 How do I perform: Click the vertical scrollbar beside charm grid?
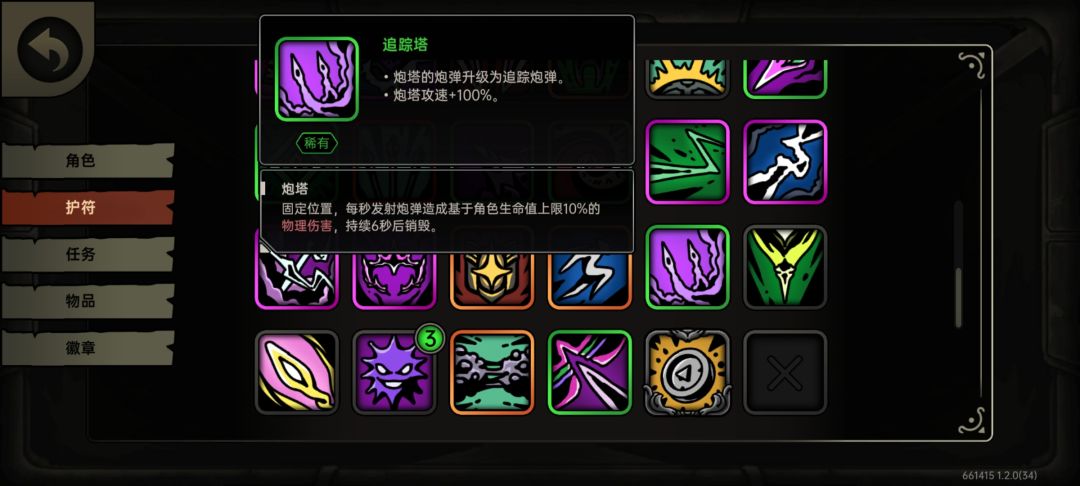coord(958,264)
